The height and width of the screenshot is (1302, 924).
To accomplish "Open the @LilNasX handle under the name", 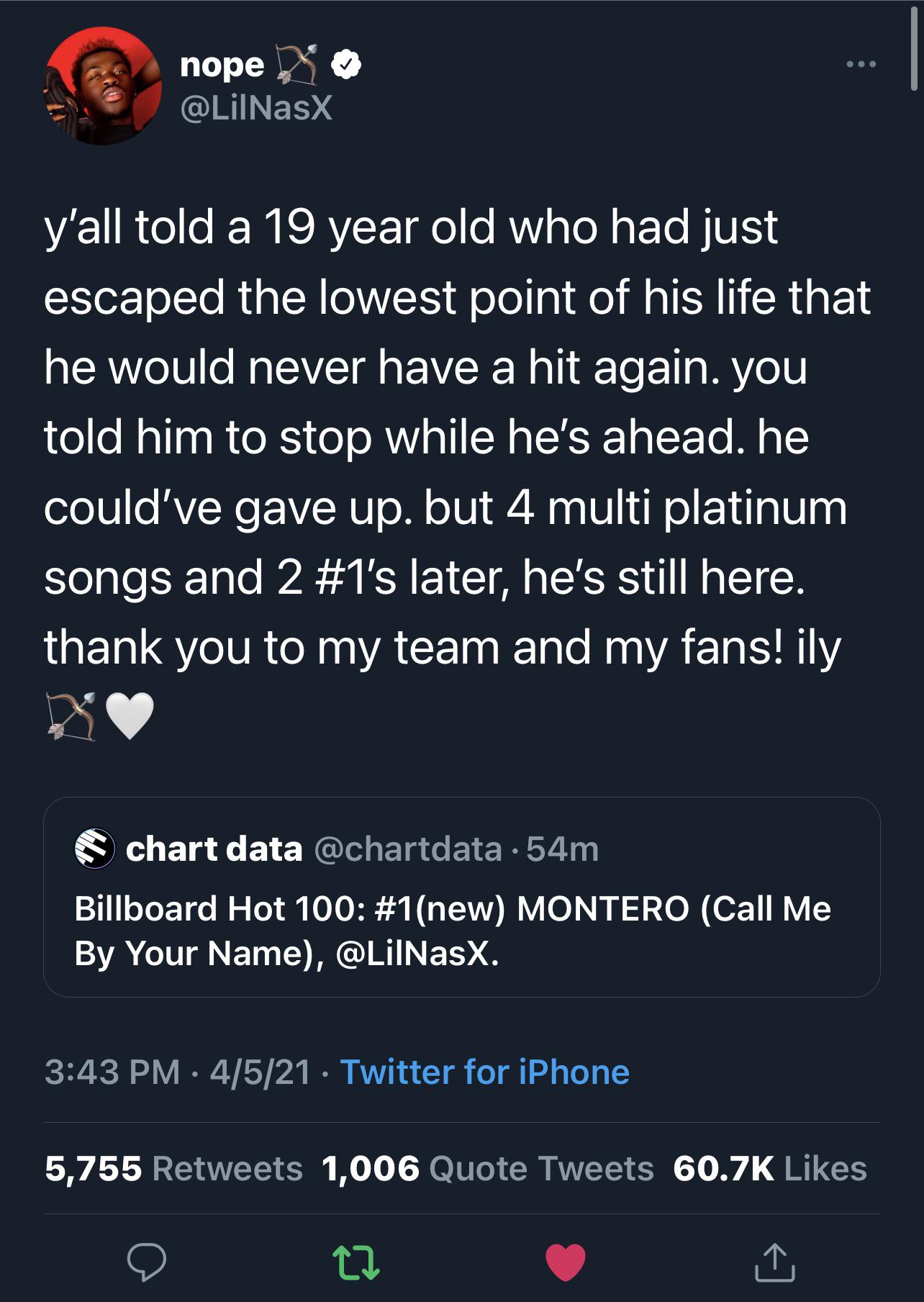I will pyautogui.click(x=256, y=108).
